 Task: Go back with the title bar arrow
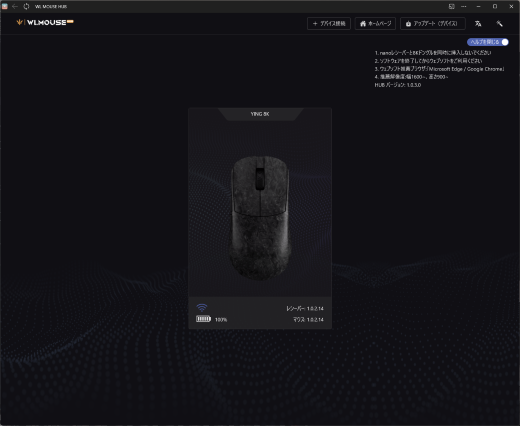(x=15, y=6)
